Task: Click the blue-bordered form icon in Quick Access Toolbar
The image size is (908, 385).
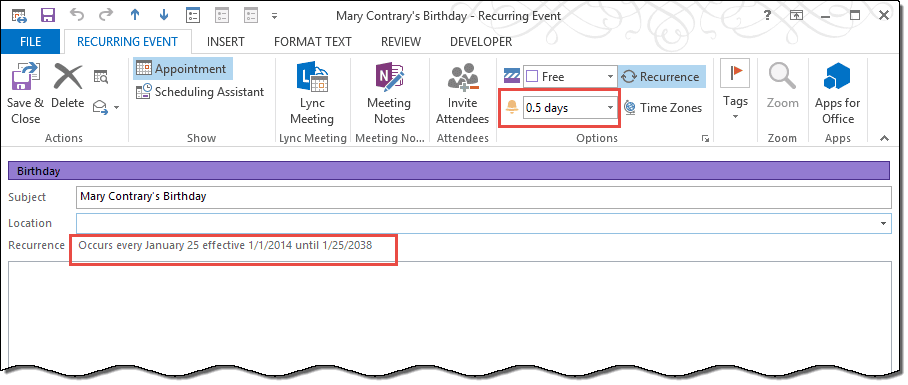Action: (193, 15)
